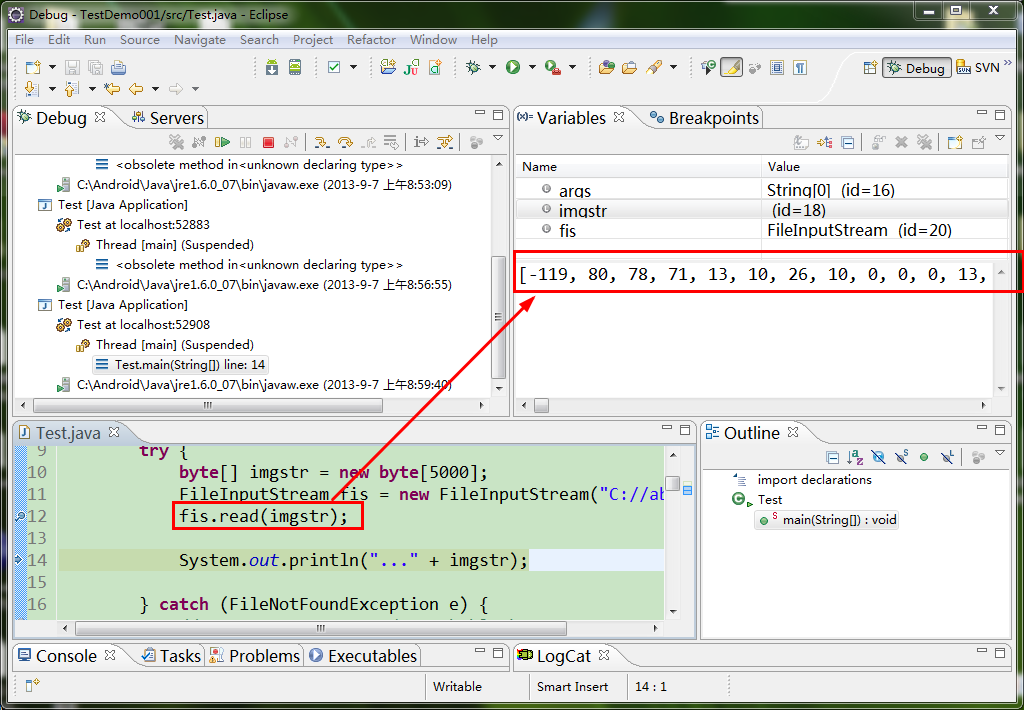
Task: Open dropdown arrow next to External Tools
Action: coord(573,67)
